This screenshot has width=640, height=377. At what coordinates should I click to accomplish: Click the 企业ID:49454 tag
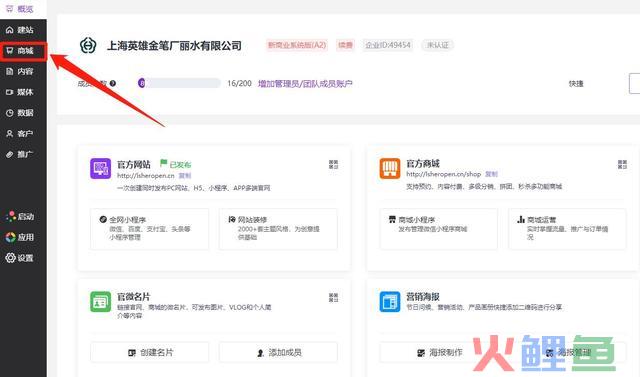pyautogui.click(x=388, y=45)
